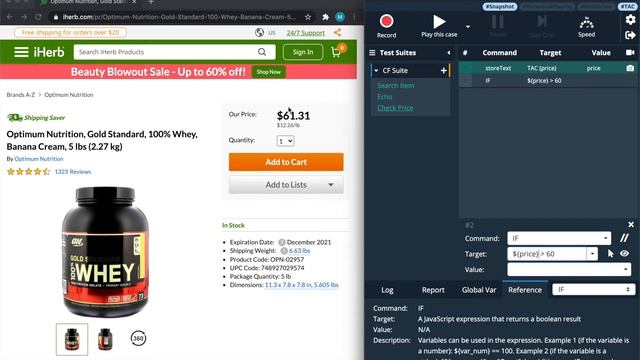Open Brands A-Z breadcrumb
This screenshot has height=360, width=640.
click(21, 95)
